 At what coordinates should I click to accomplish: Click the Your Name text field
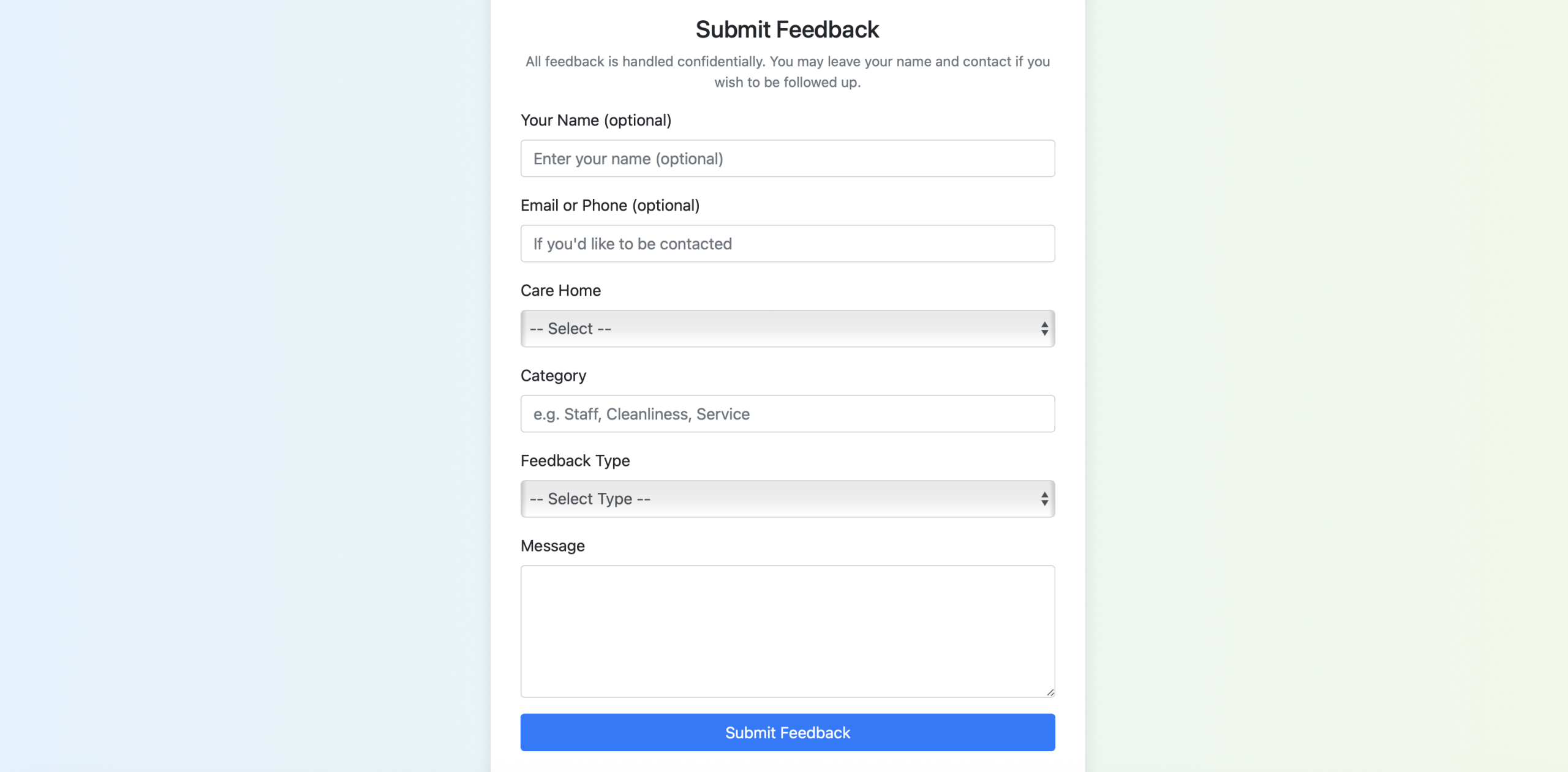click(x=787, y=159)
